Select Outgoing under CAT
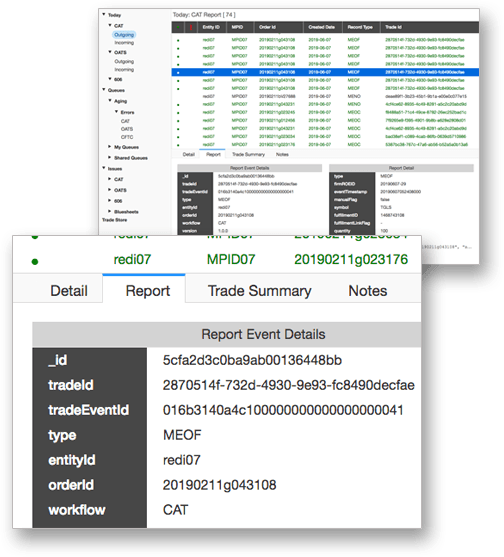This screenshot has width=504, height=557. pyautogui.click(x=124, y=35)
